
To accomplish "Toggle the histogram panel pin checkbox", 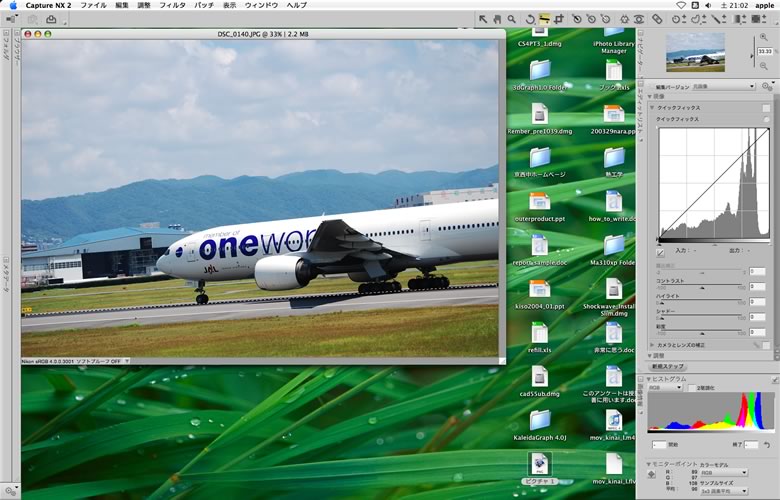I will tap(775, 379).
